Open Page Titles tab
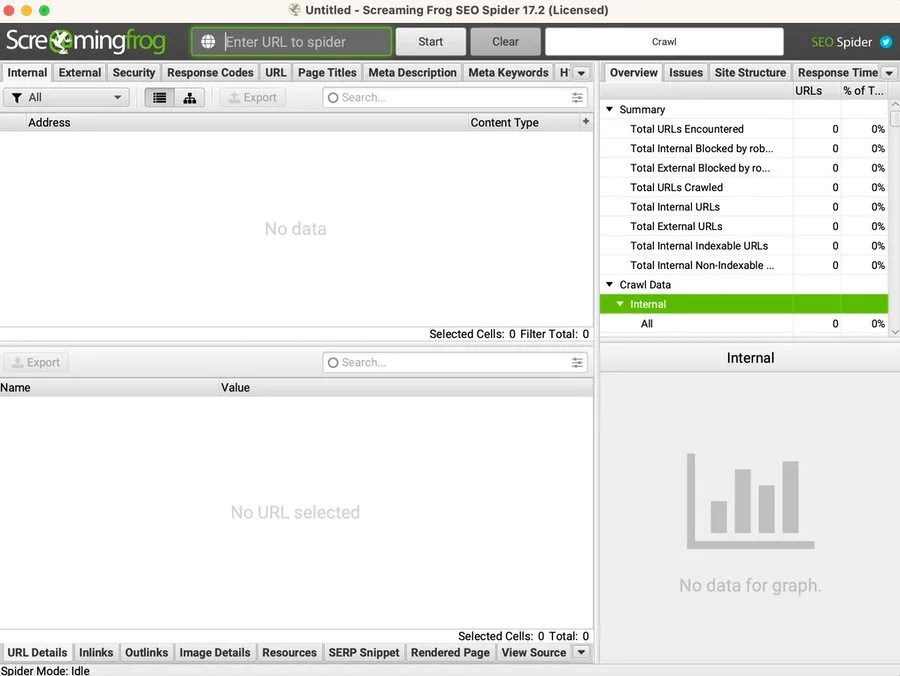The image size is (900, 676). [x=327, y=73]
